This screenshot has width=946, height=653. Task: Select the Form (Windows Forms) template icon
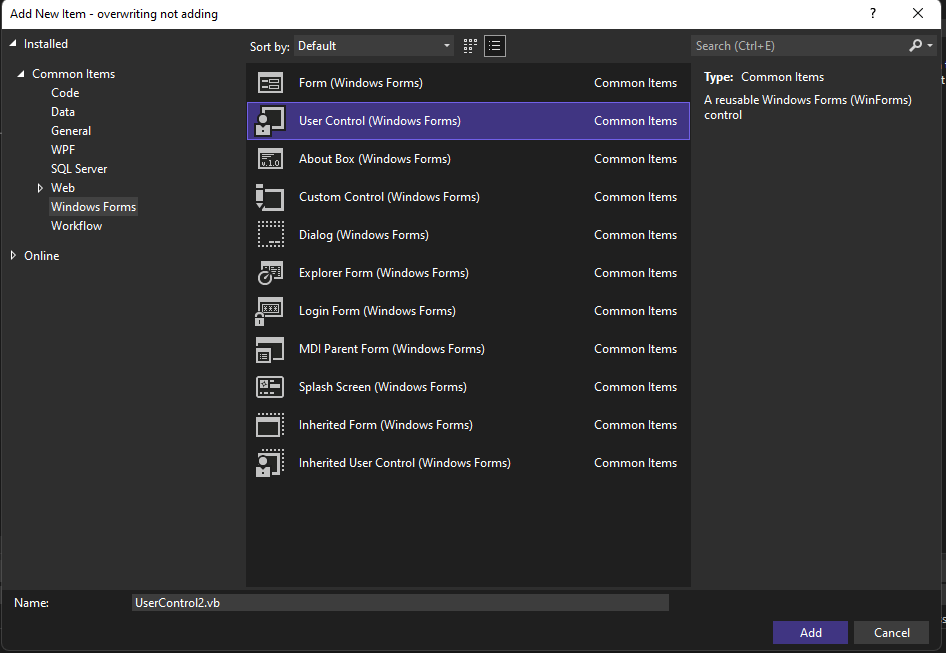pyautogui.click(x=270, y=82)
